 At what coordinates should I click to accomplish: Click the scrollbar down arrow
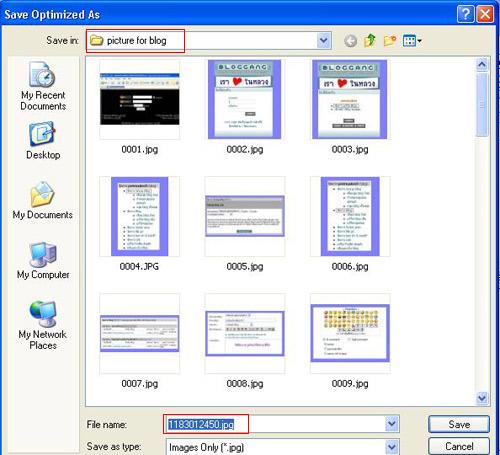click(x=482, y=398)
